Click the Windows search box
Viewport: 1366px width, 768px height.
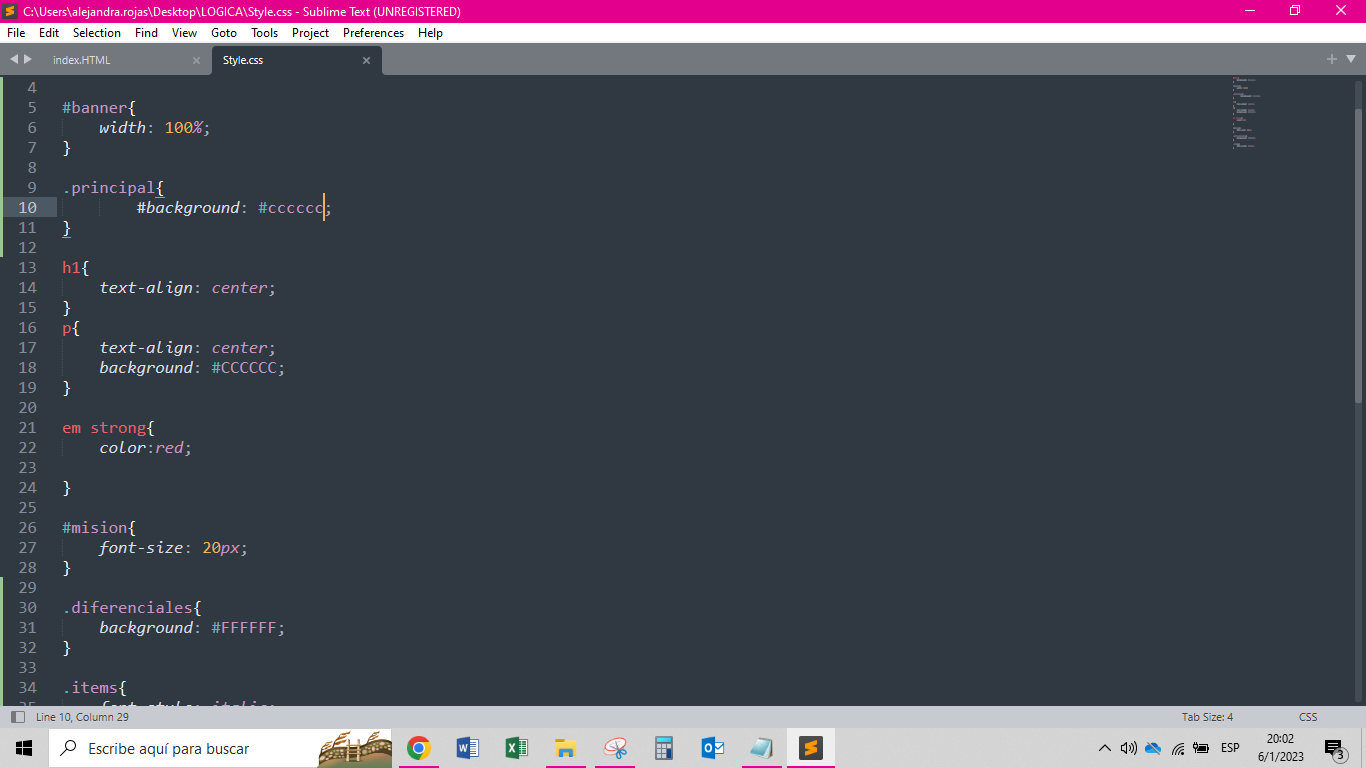[x=220, y=748]
